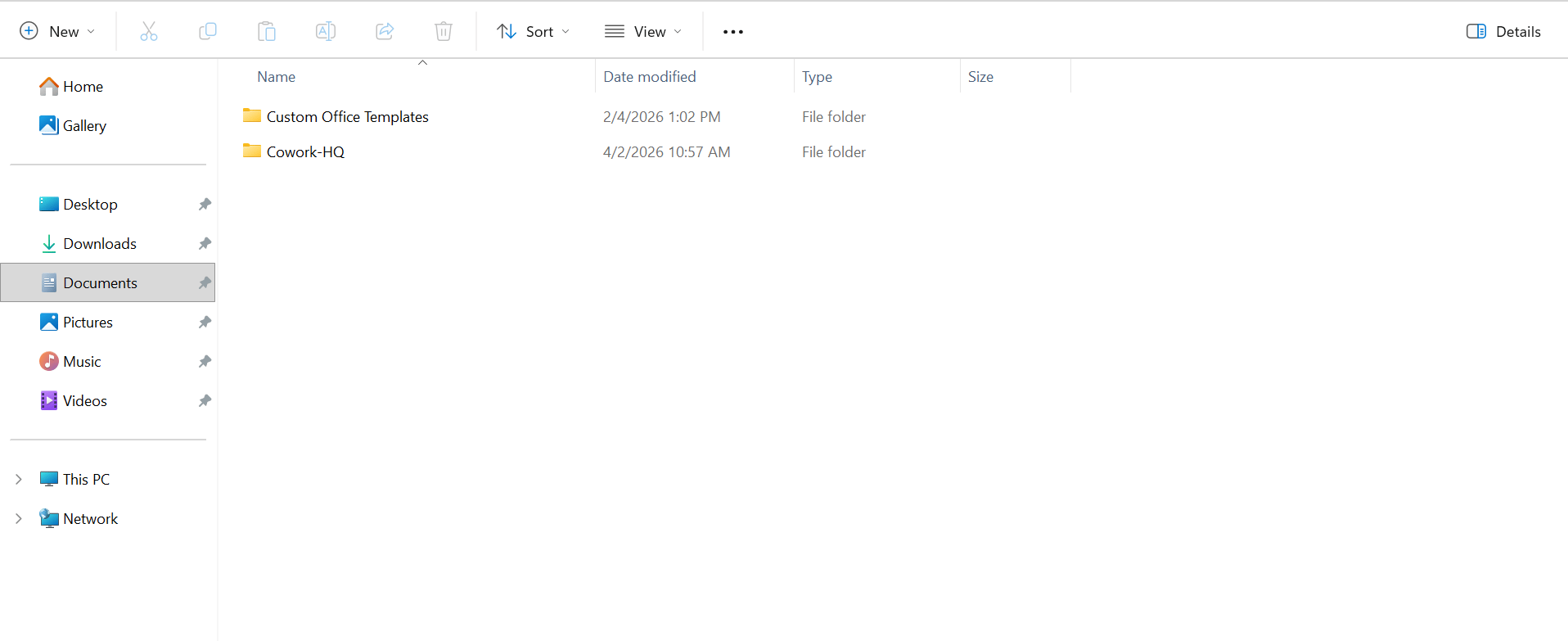This screenshot has height=641, width=1568.
Task: Select the Cowork-HQ folder name
Action: (x=305, y=151)
